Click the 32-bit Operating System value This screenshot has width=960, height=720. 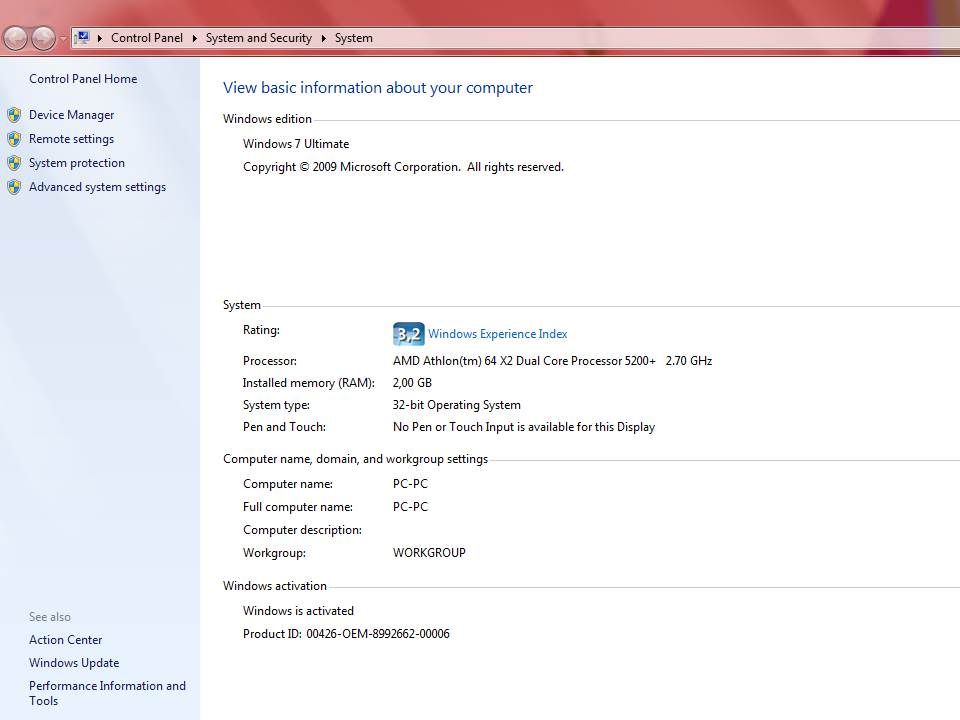click(x=457, y=405)
